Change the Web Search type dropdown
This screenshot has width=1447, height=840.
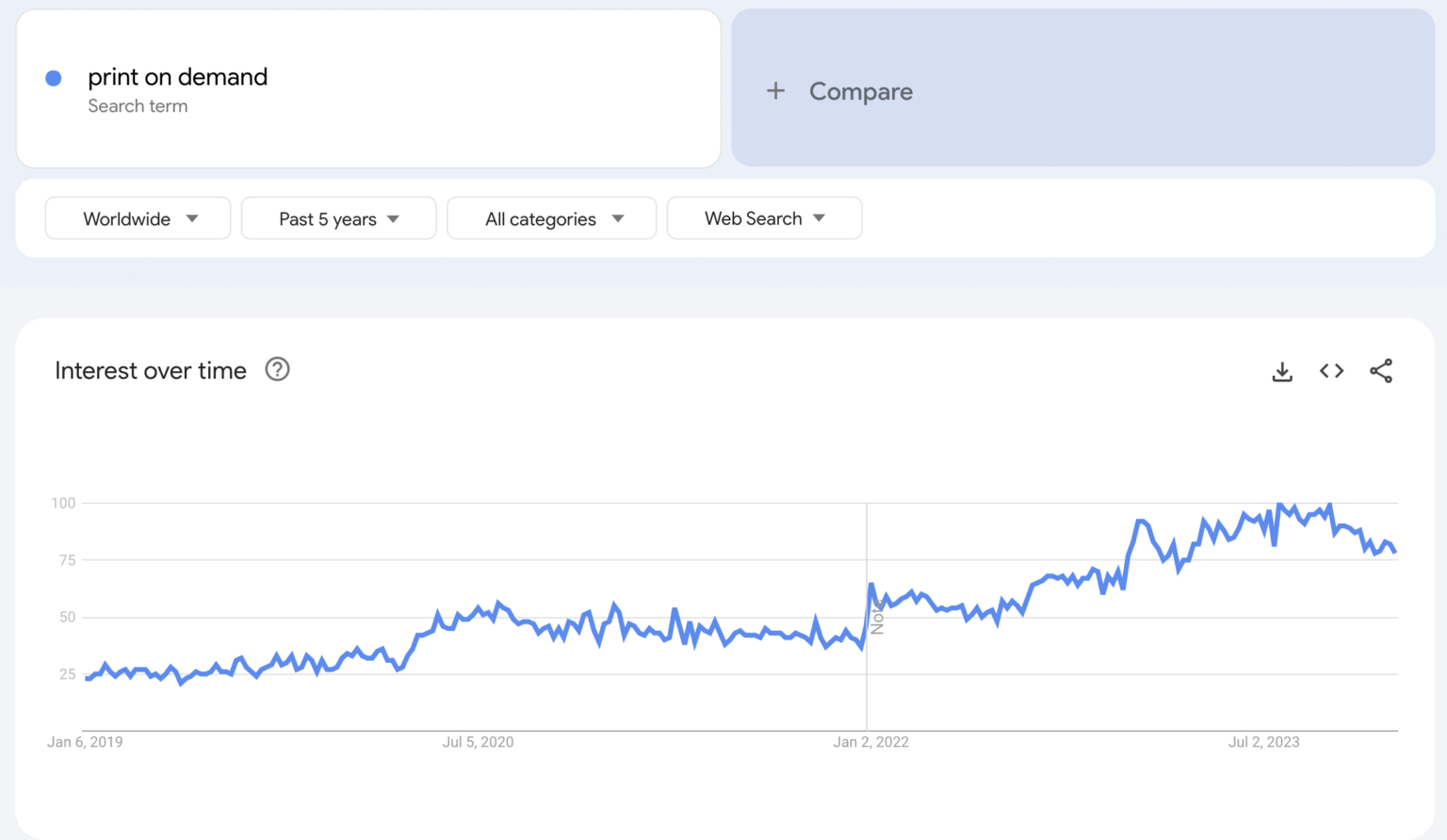[x=764, y=218]
